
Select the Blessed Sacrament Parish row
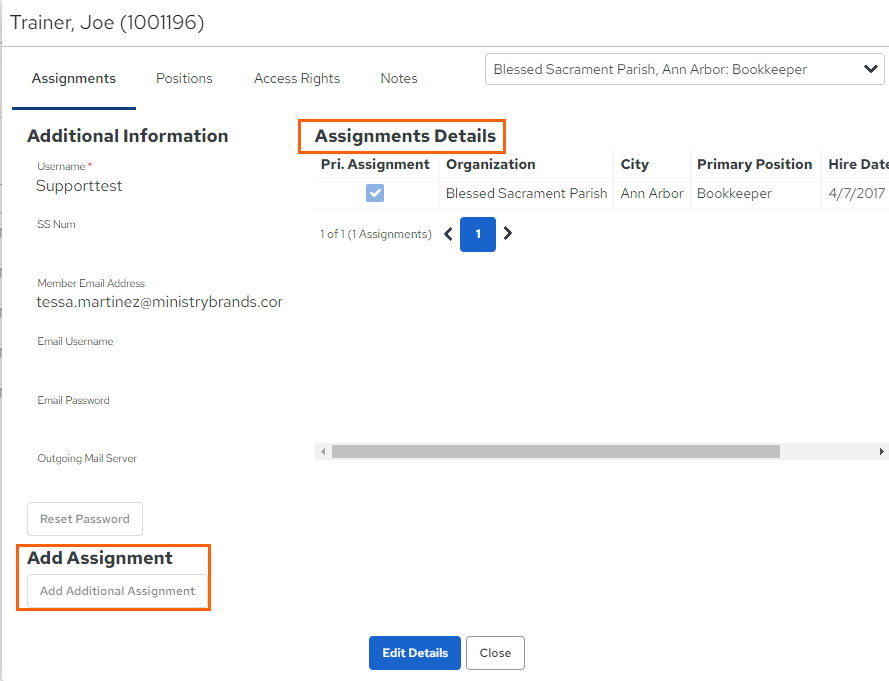point(602,193)
